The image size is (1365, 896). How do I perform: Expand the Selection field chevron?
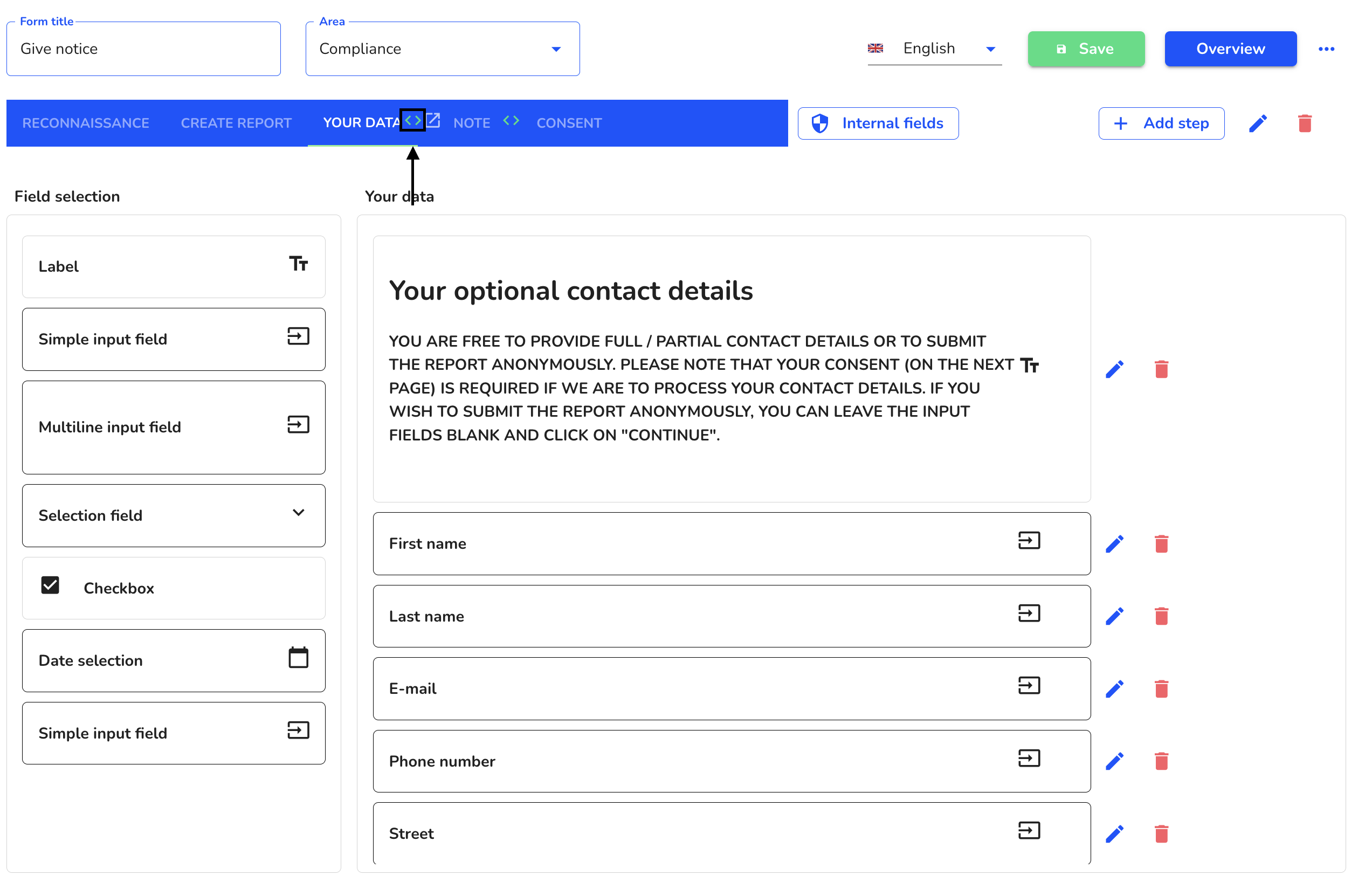(x=298, y=512)
